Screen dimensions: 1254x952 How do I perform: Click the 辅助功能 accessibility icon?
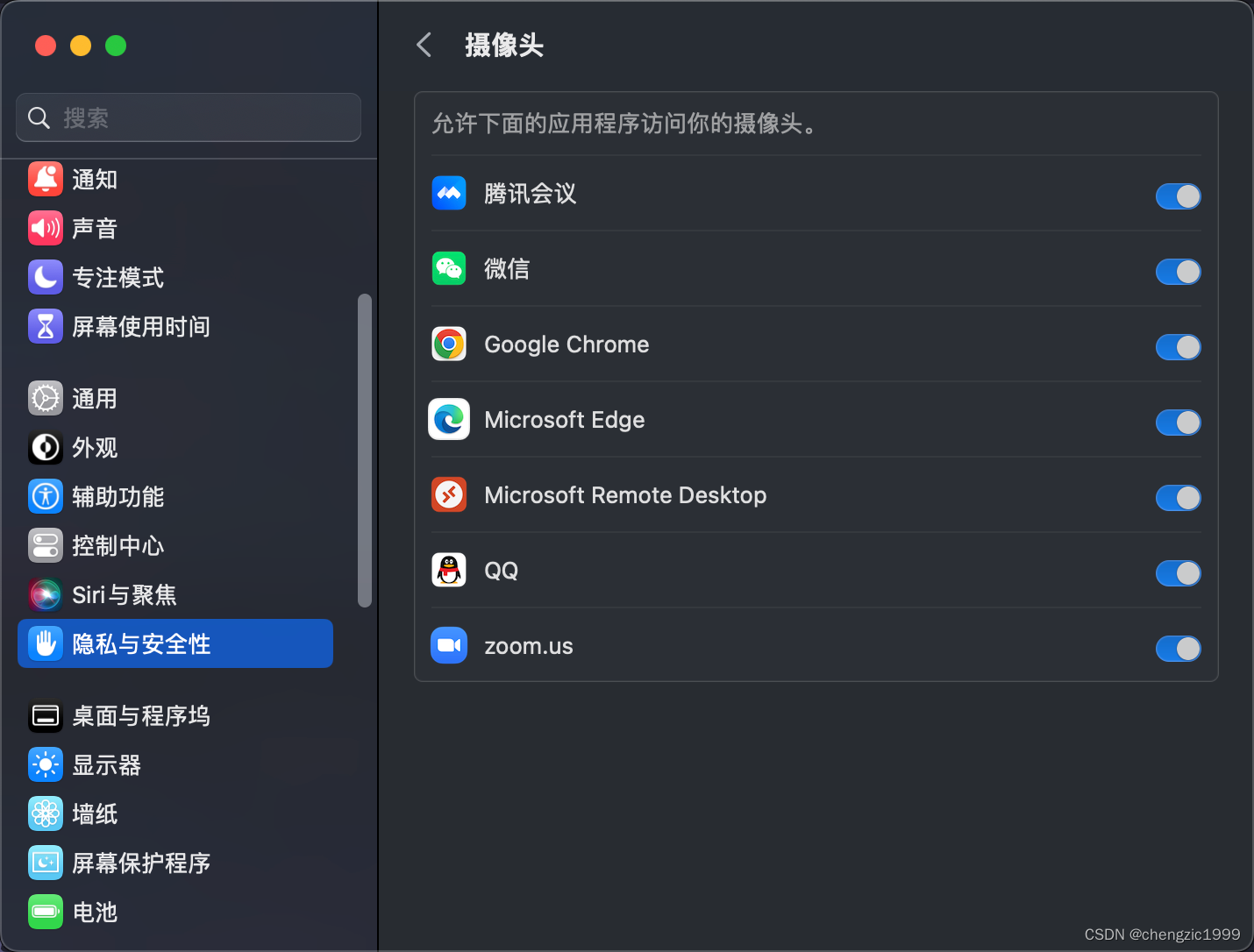click(46, 496)
